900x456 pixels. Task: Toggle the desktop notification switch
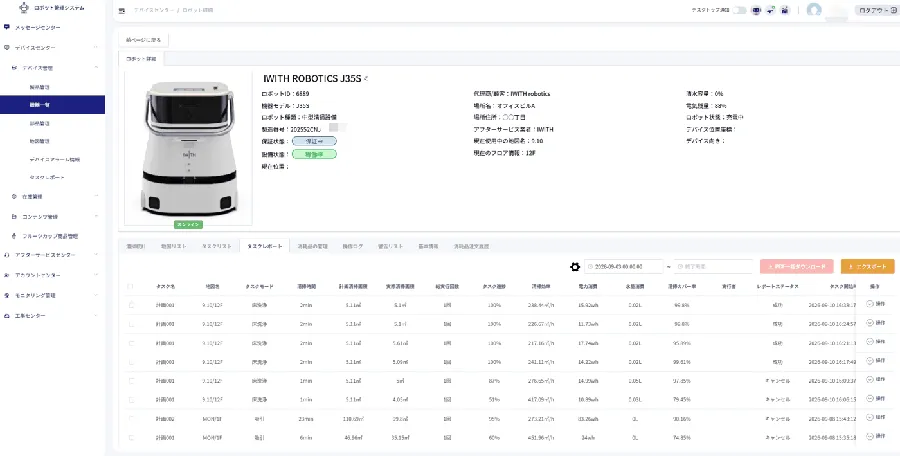(x=740, y=10)
